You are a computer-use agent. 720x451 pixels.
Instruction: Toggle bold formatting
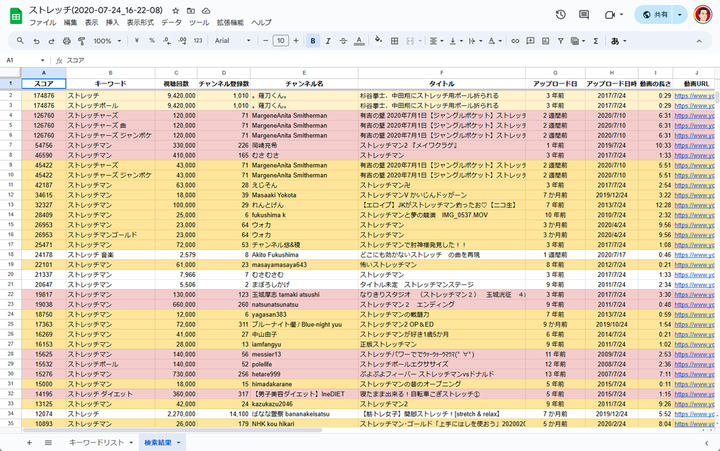(x=313, y=41)
